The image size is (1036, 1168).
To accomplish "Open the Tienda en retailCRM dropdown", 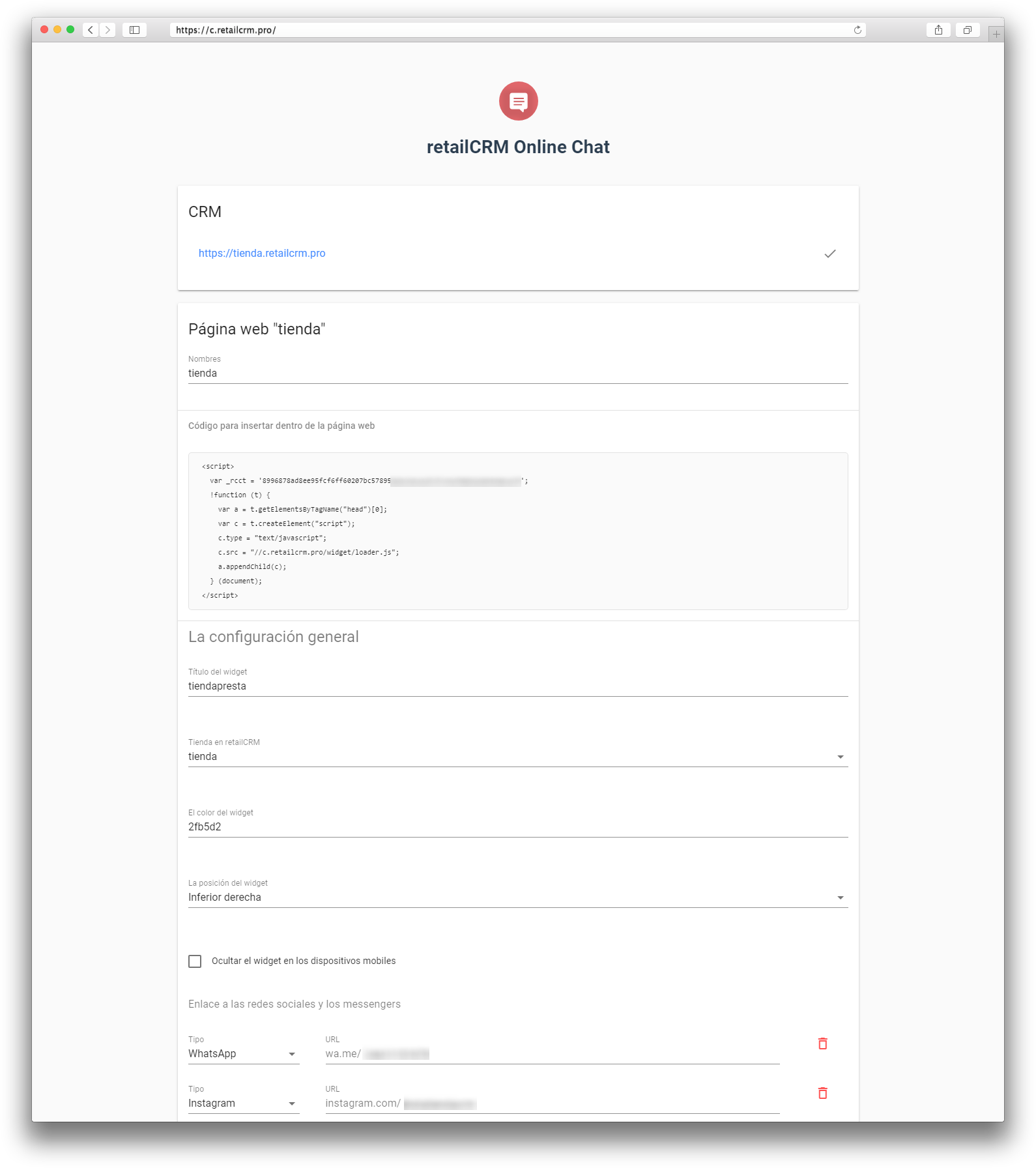I will point(518,757).
